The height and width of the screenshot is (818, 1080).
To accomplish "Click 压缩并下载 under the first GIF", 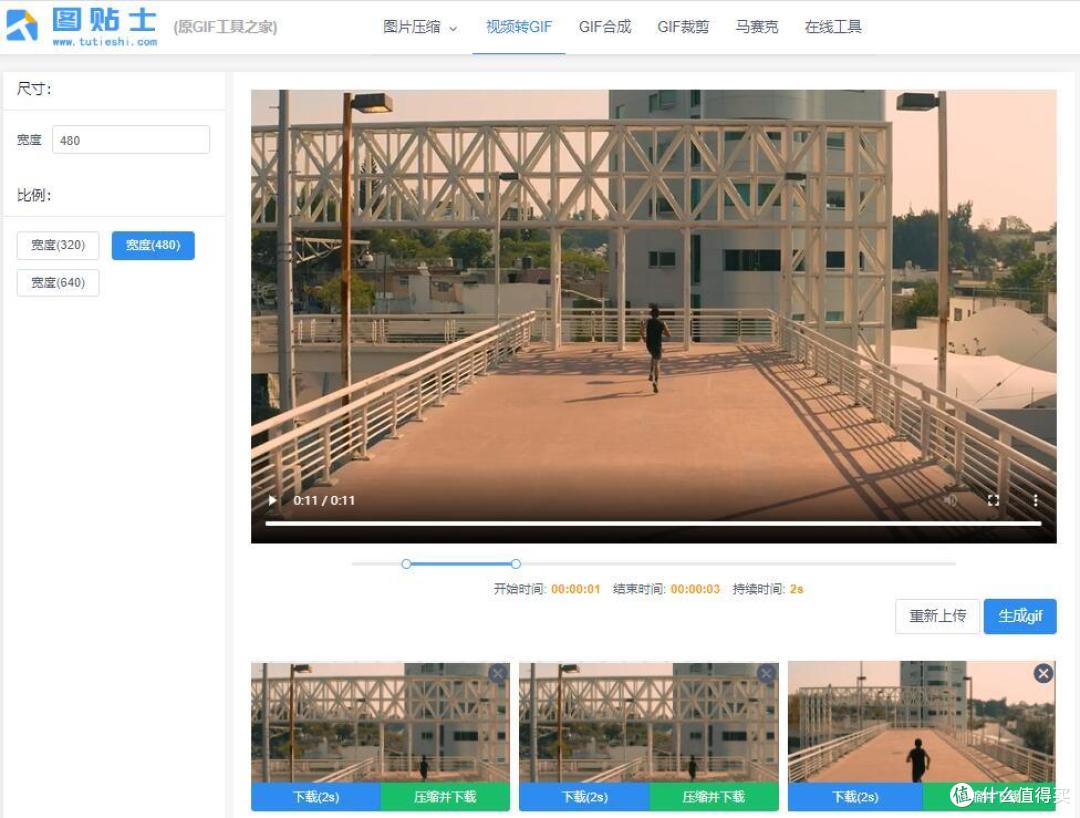I will [445, 797].
